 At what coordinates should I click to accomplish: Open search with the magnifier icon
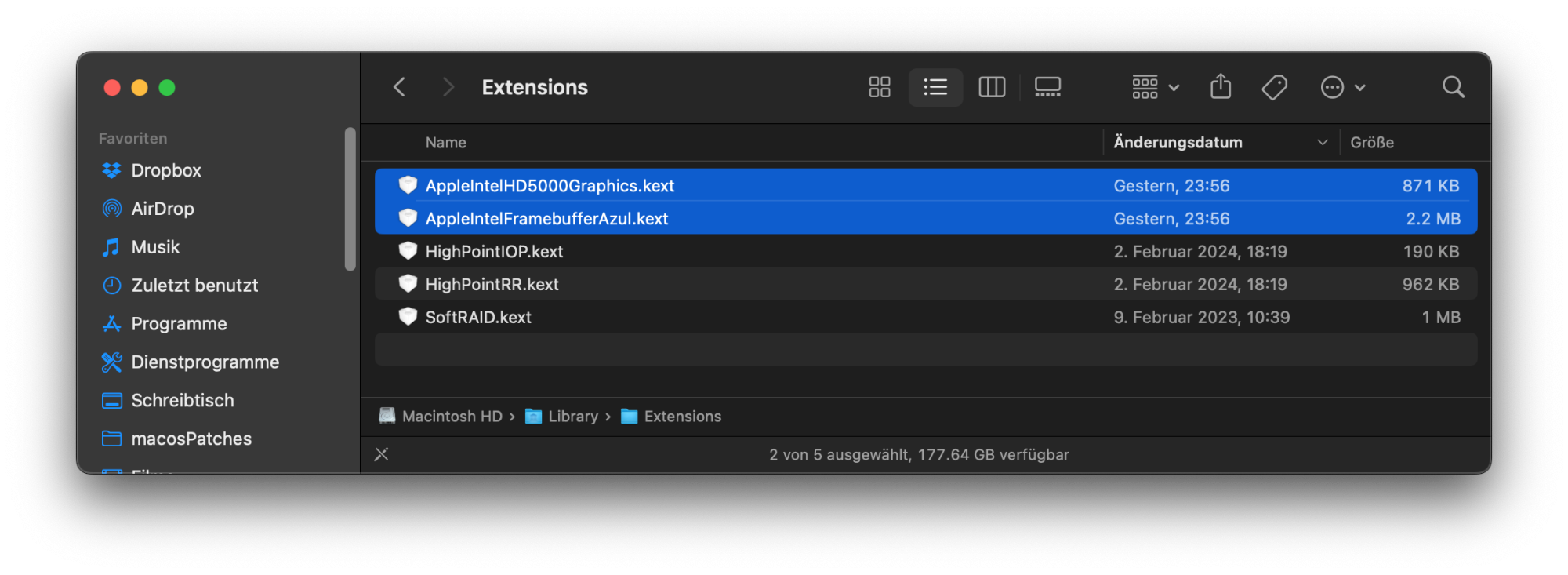[x=1454, y=87]
